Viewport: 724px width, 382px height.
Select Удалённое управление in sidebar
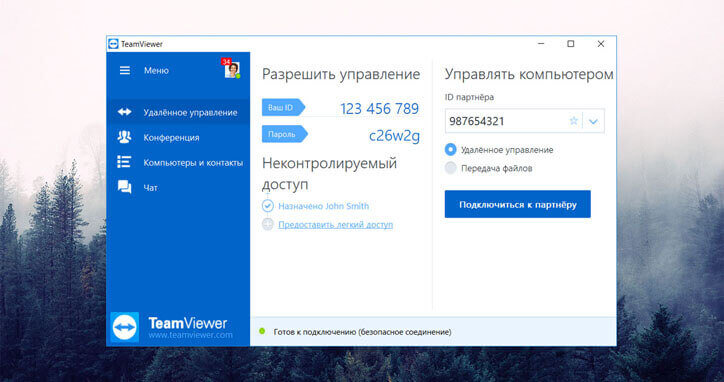pos(178,112)
